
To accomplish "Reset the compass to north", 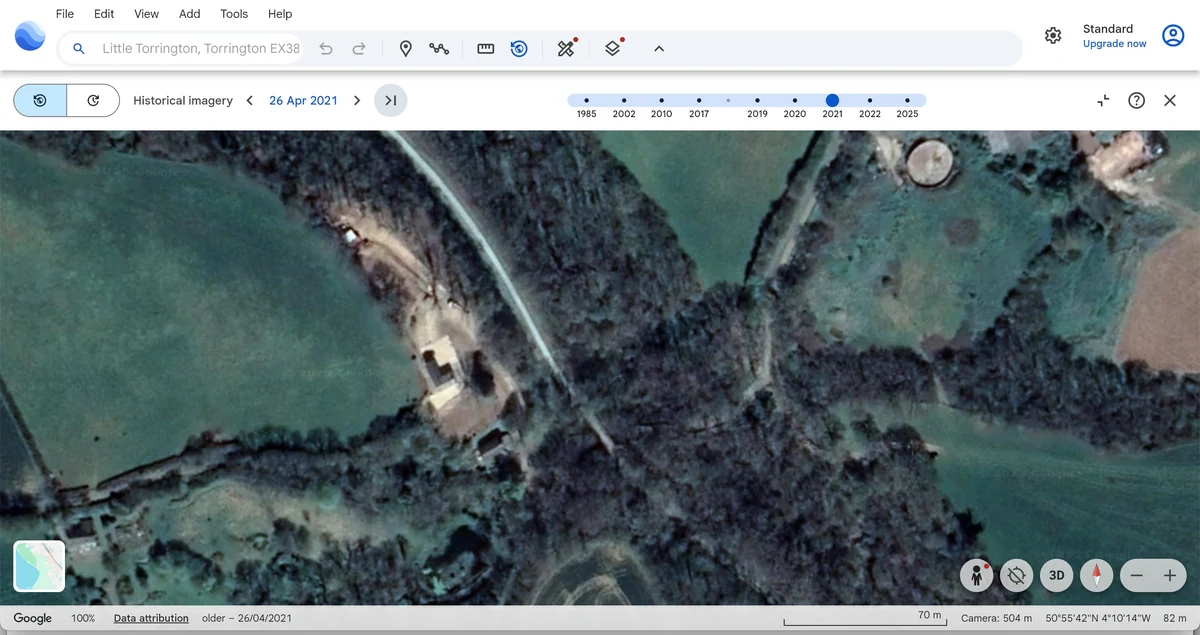I will coord(1097,575).
